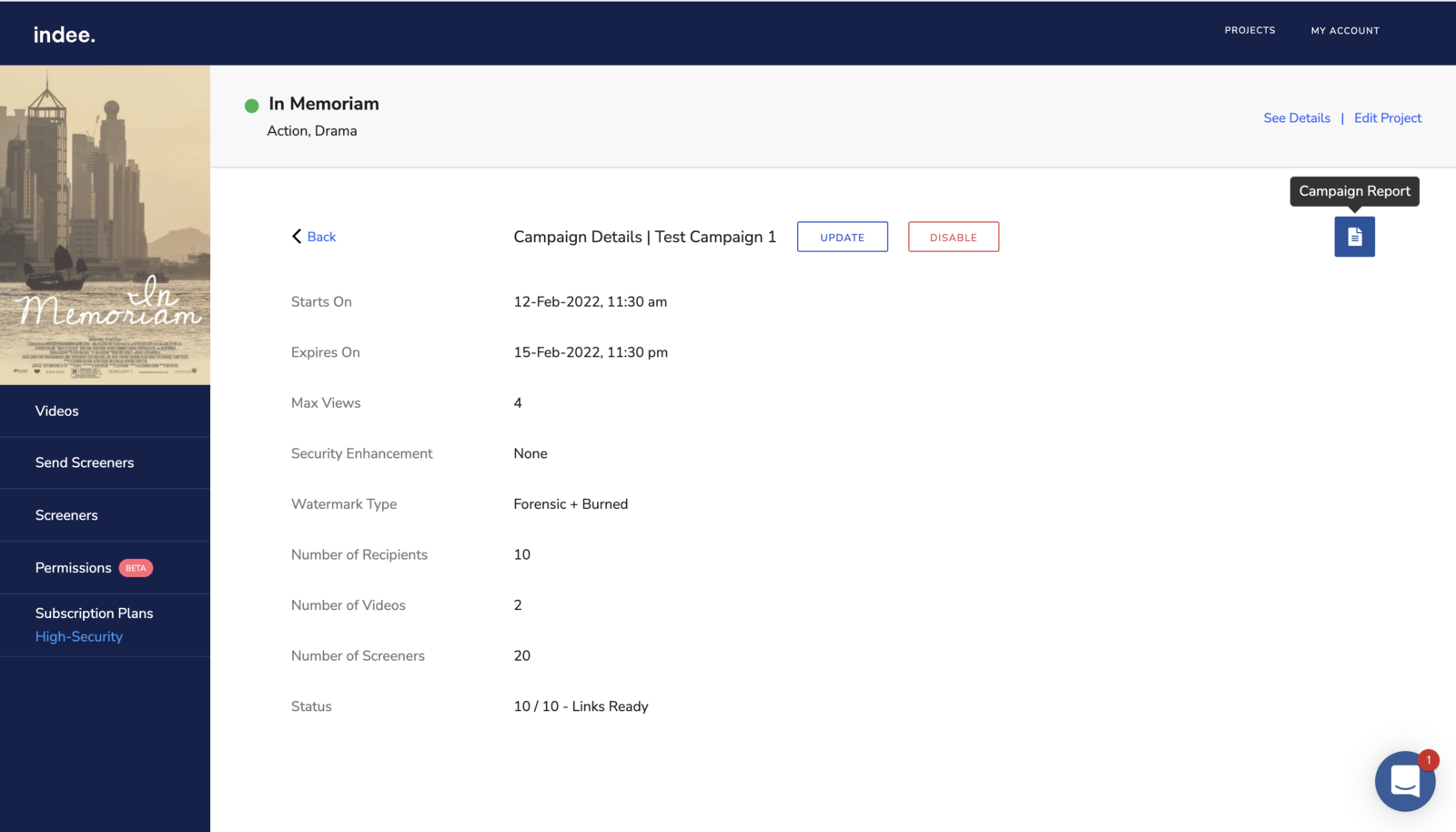The width and height of the screenshot is (1456, 832).
Task: Click the High-Security plan link
Action: click(x=79, y=637)
